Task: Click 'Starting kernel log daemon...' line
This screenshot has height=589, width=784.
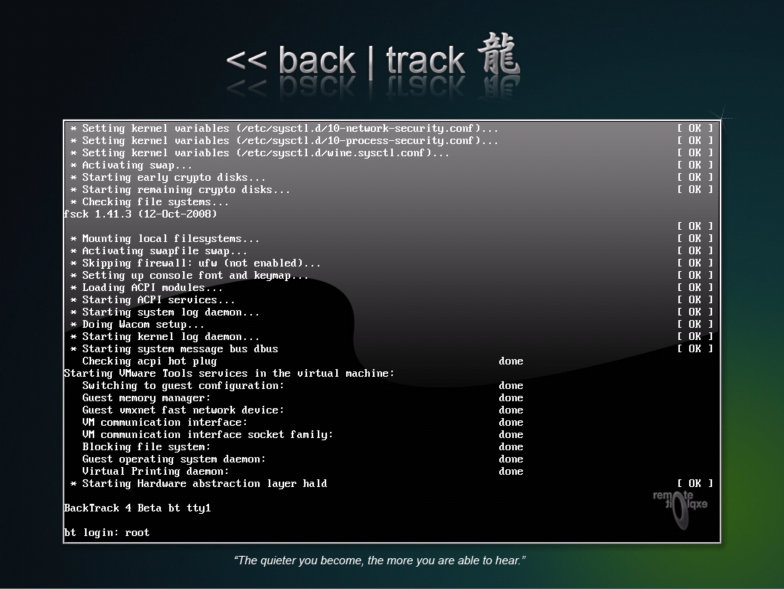Action: pos(164,336)
